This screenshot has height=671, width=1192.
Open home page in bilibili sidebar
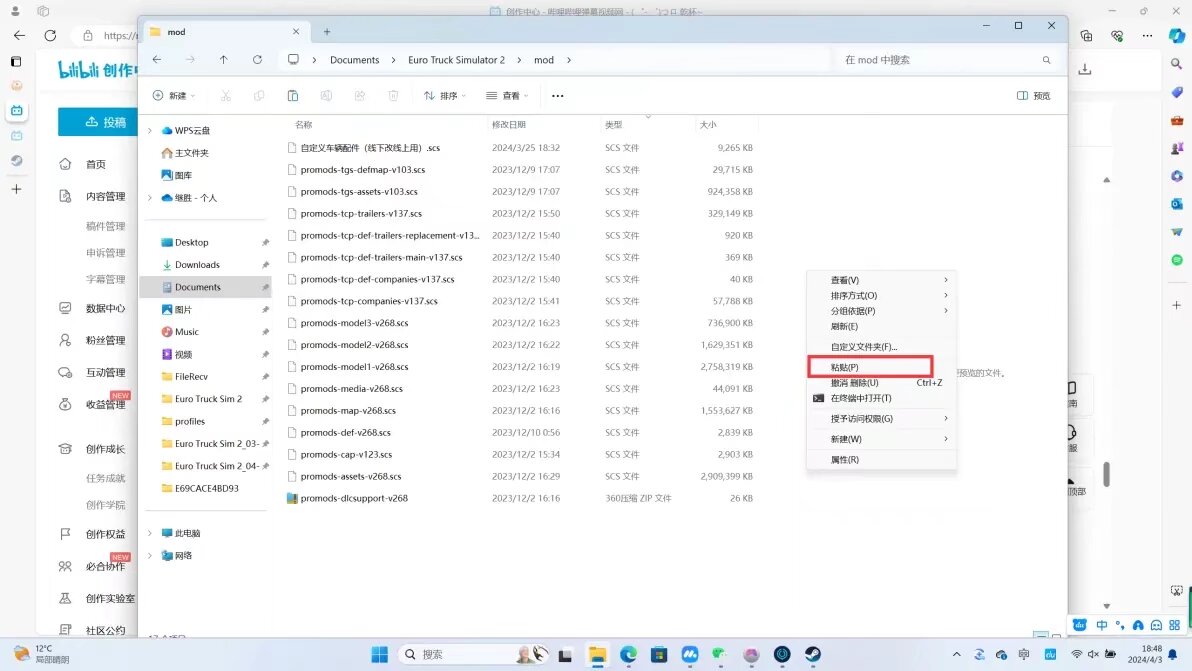96,164
